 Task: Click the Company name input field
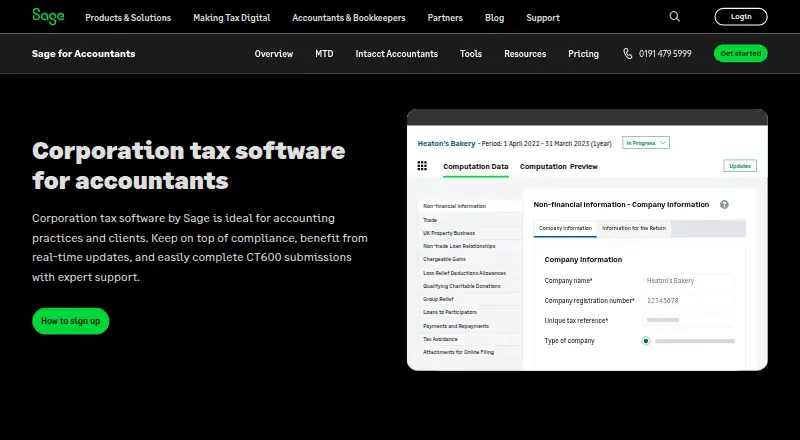pyautogui.click(x=688, y=281)
